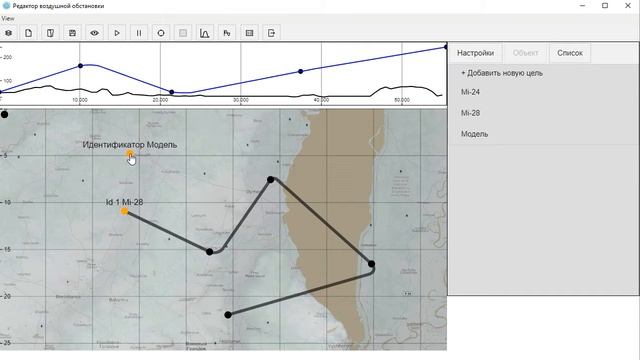640x360 pixels.
Task: Click the orange Идентификатор Модель marker
Action: tap(130, 154)
